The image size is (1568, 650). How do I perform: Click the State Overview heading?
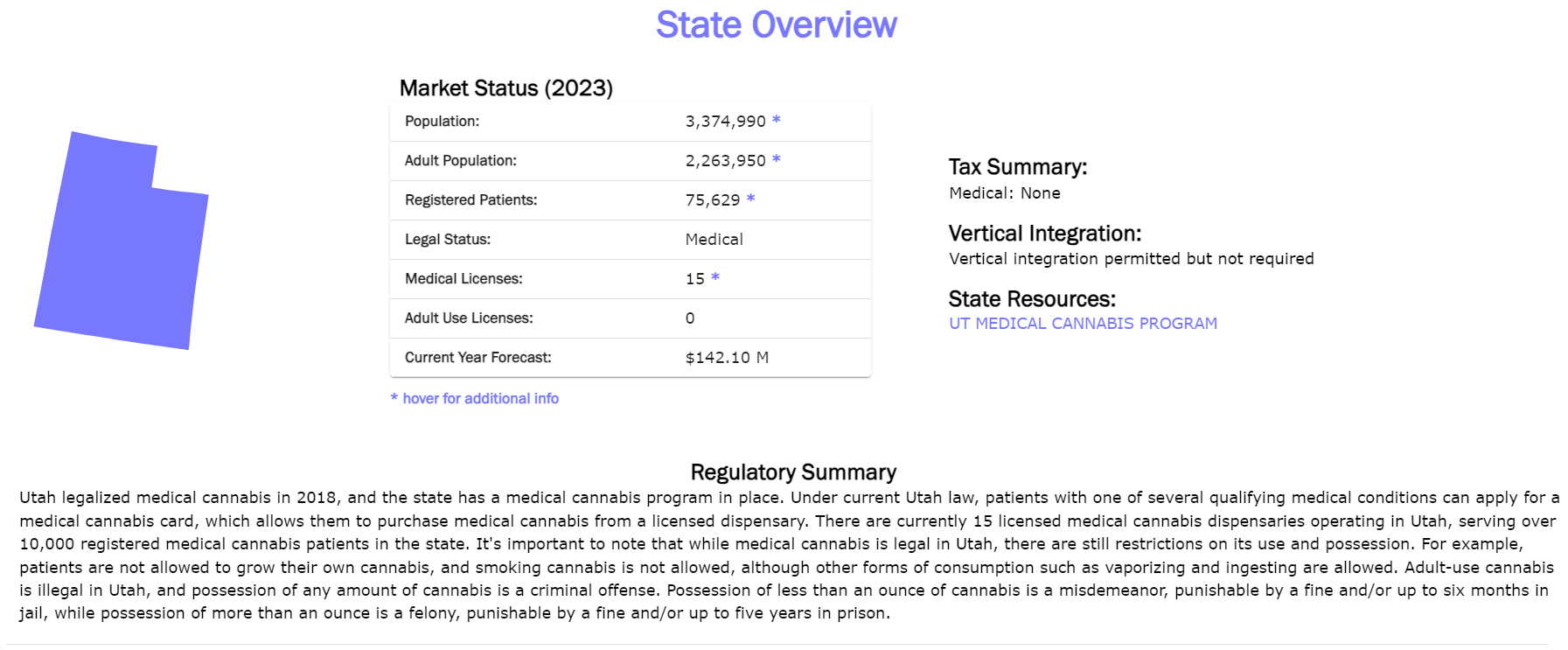776,25
